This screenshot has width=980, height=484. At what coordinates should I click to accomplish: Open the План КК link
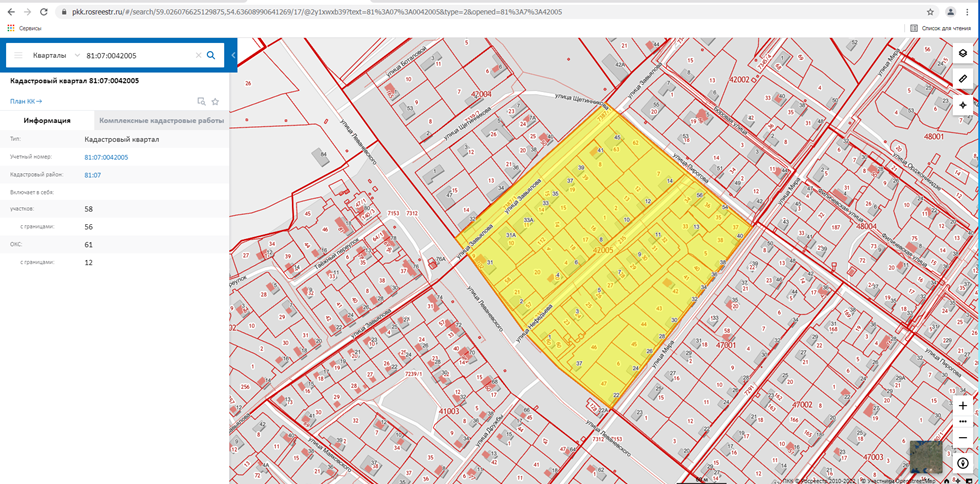[x=25, y=101]
